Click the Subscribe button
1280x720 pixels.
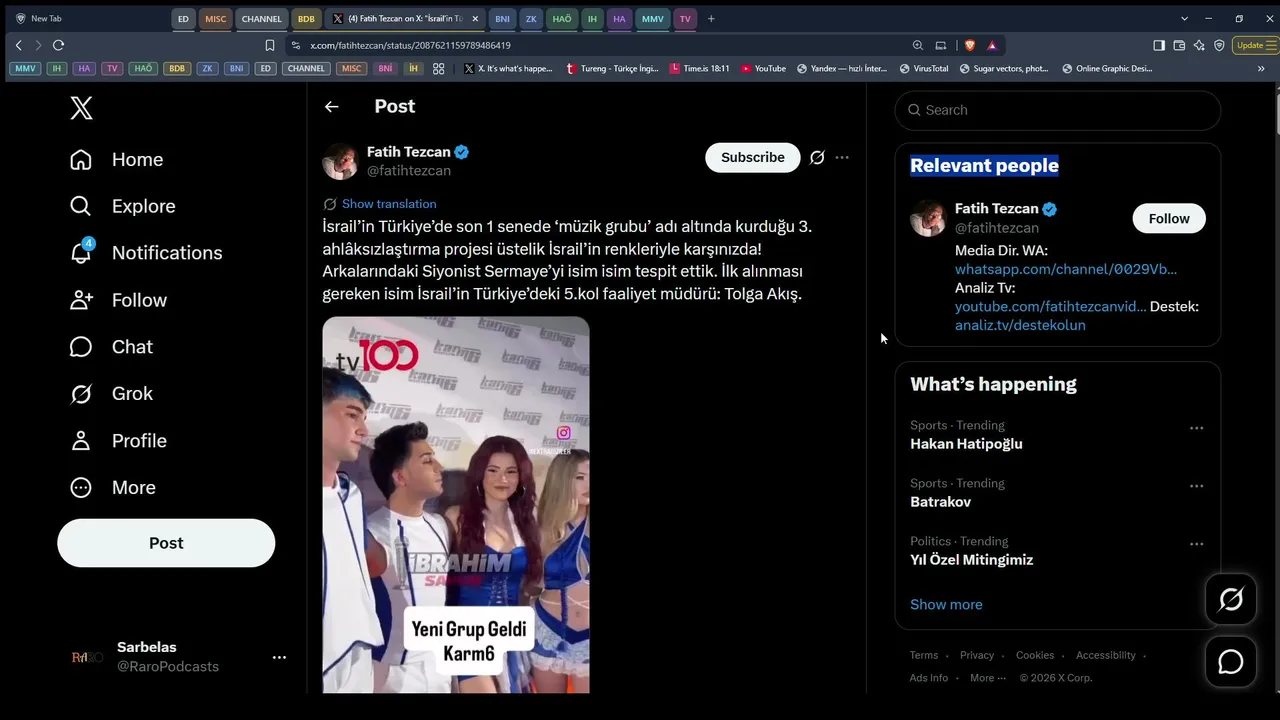[x=753, y=158]
